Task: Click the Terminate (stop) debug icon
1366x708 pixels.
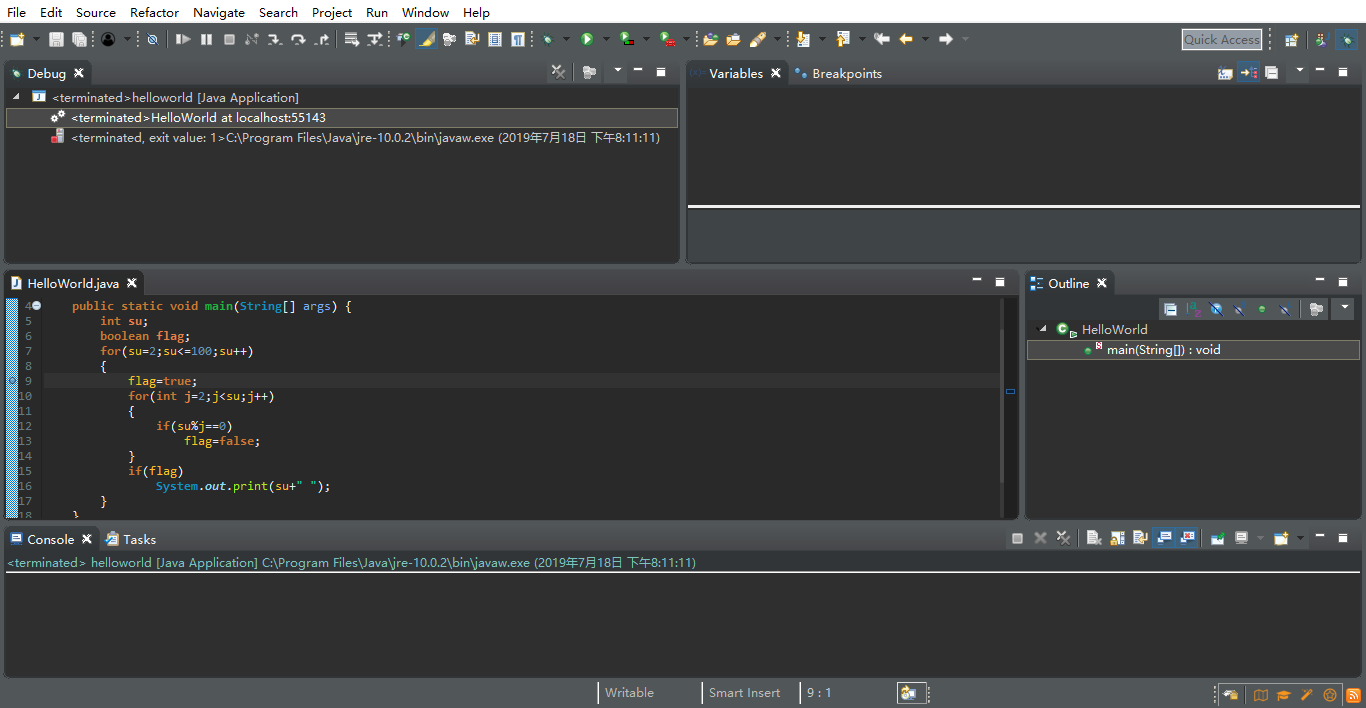Action: pos(229,39)
